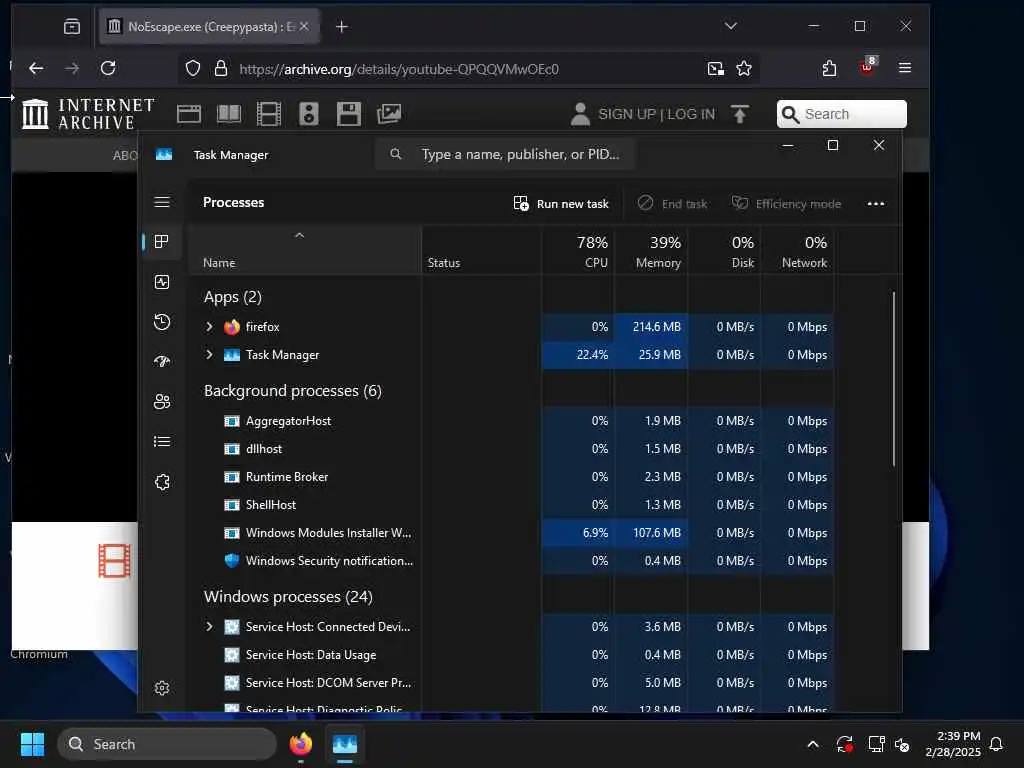Screen dimensions: 1024x768
Task: Open Task Manager settings gear
Action: click(162, 688)
